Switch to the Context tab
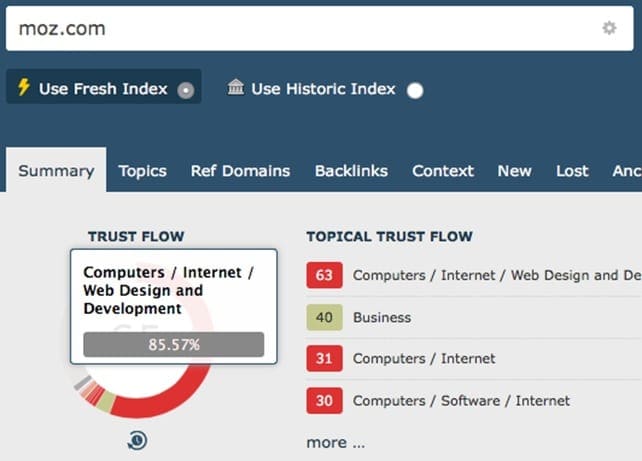The width and height of the screenshot is (642, 461). [443, 171]
